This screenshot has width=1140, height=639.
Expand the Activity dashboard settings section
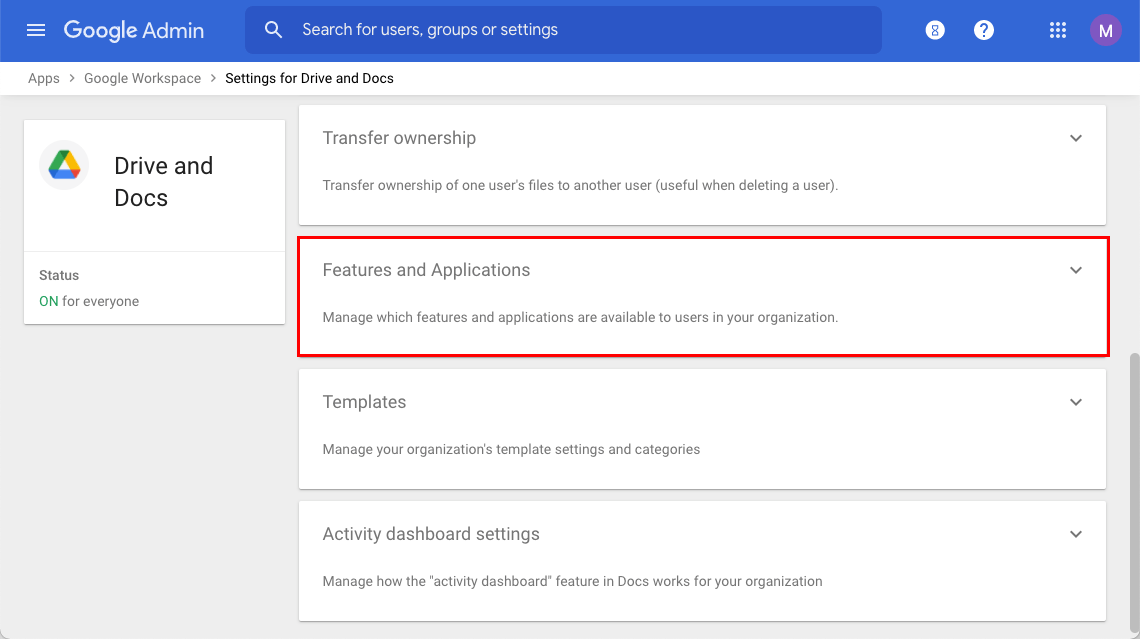pos(1076,533)
